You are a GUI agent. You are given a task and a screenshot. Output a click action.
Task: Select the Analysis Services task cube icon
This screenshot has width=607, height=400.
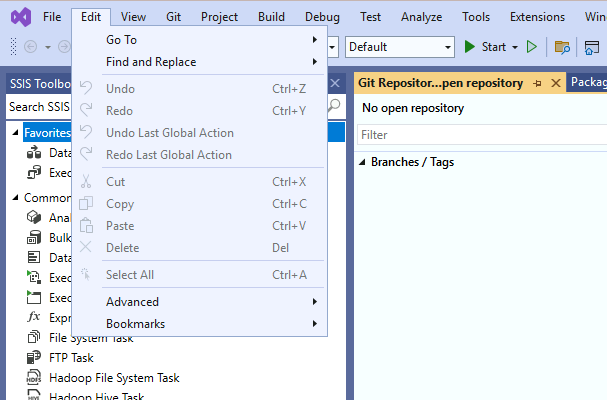34,217
